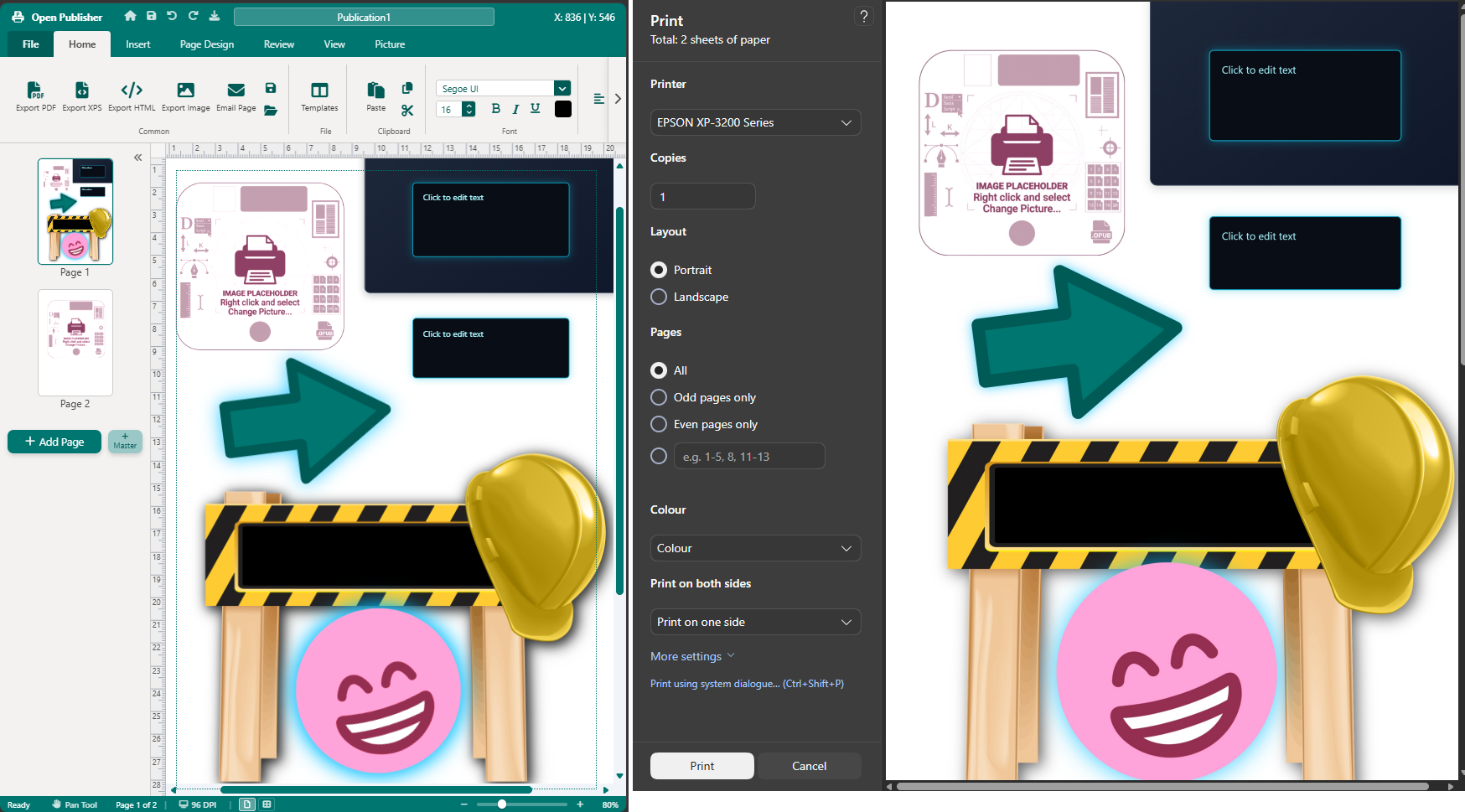Click Print using system dialogue link
Image resolution: width=1465 pixels, height=812 pixels.
[747, 684]
